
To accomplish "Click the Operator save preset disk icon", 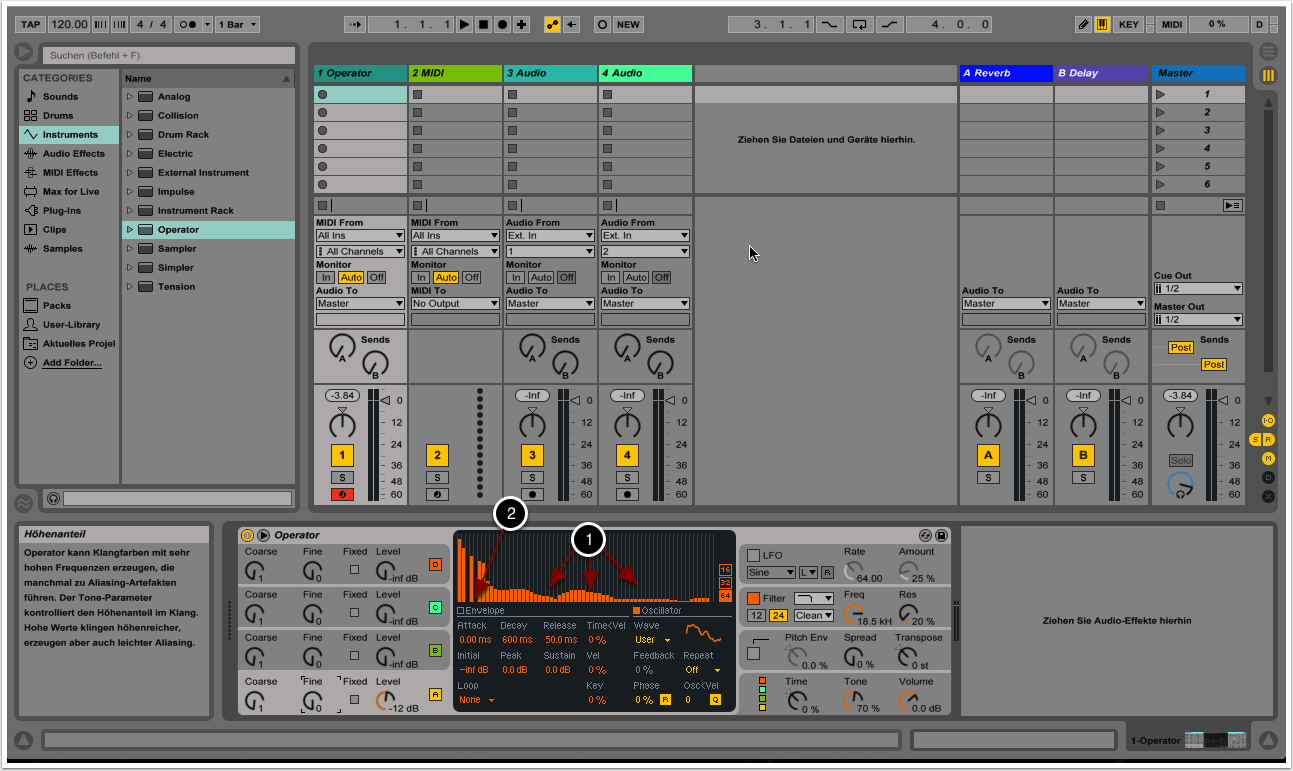I will click(x=941, y=536).
